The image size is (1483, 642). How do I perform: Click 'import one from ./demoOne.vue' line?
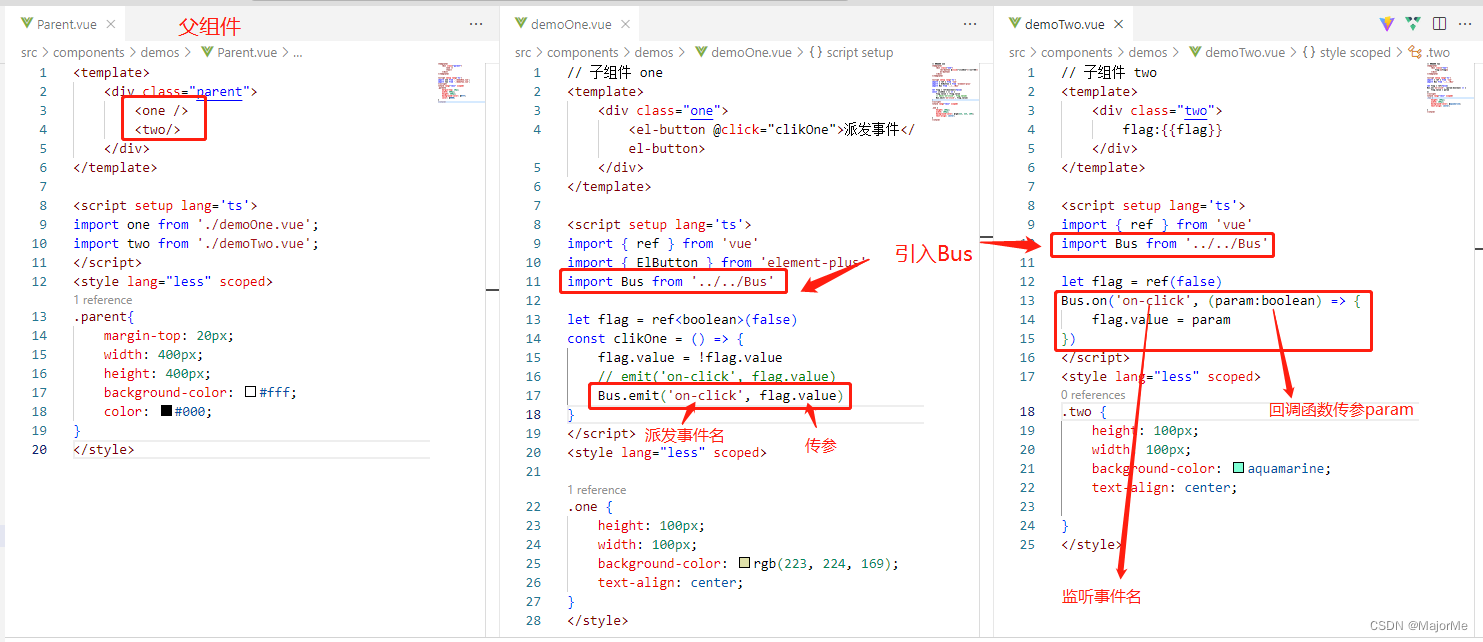tap(196, 224)
